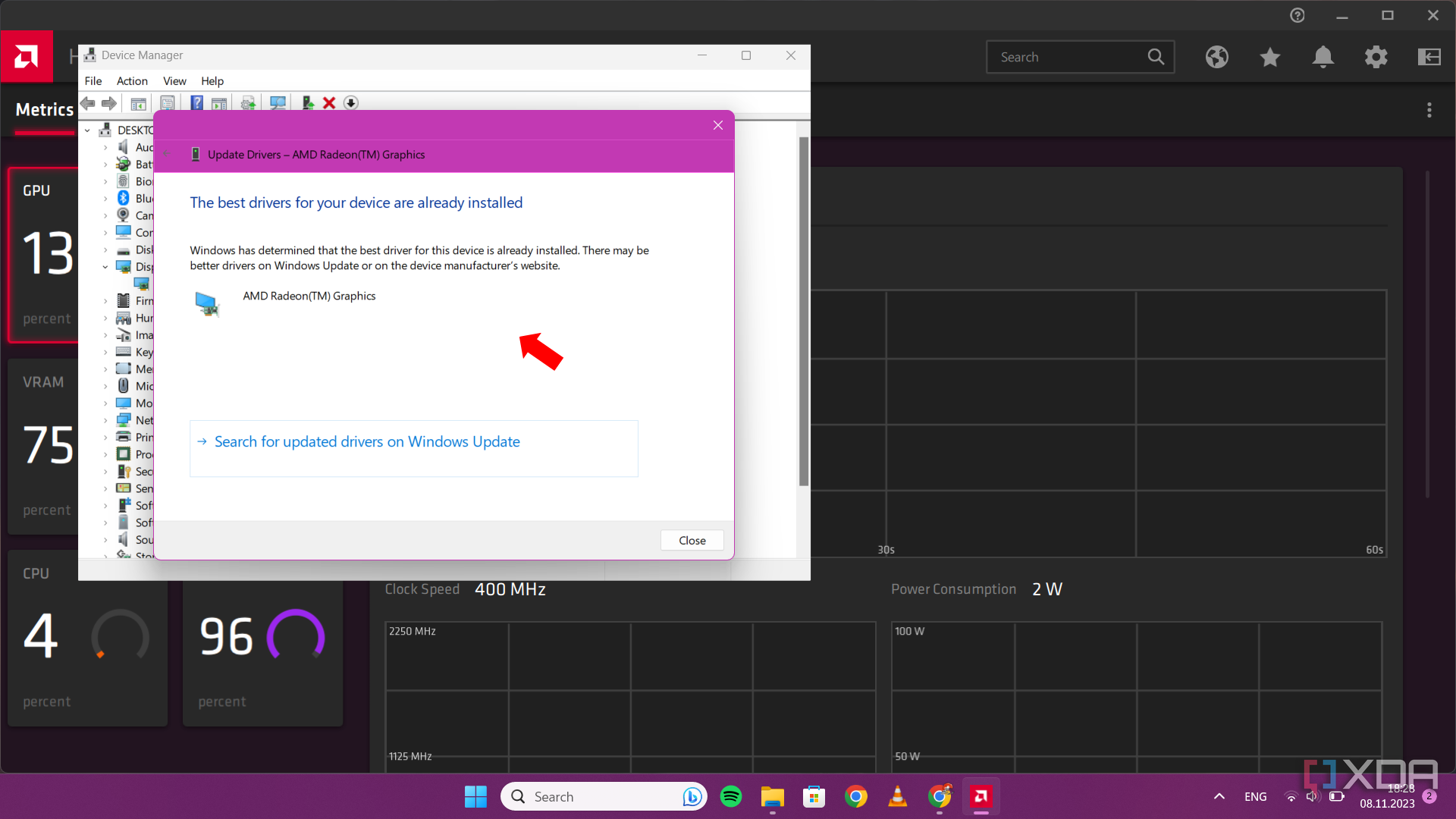Click the scan for hardware changes monitor icon
The height and width of the screenshot is (819, 1456).
click(278, 103)
